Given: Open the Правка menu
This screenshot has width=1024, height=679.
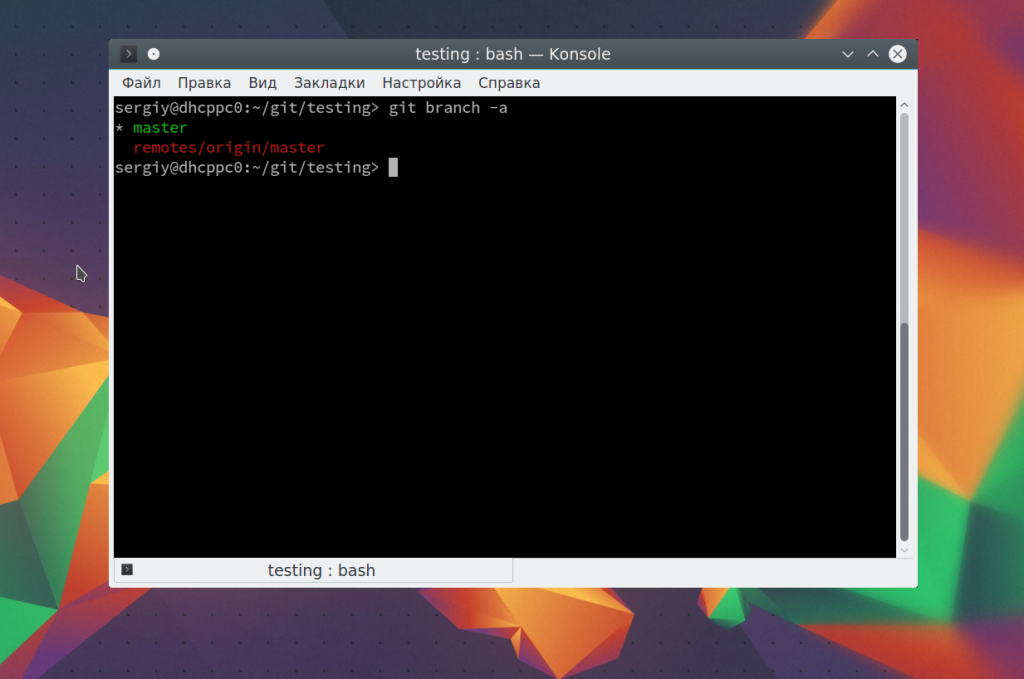Looking at the screenshot, I should click(x=204, y=83).
